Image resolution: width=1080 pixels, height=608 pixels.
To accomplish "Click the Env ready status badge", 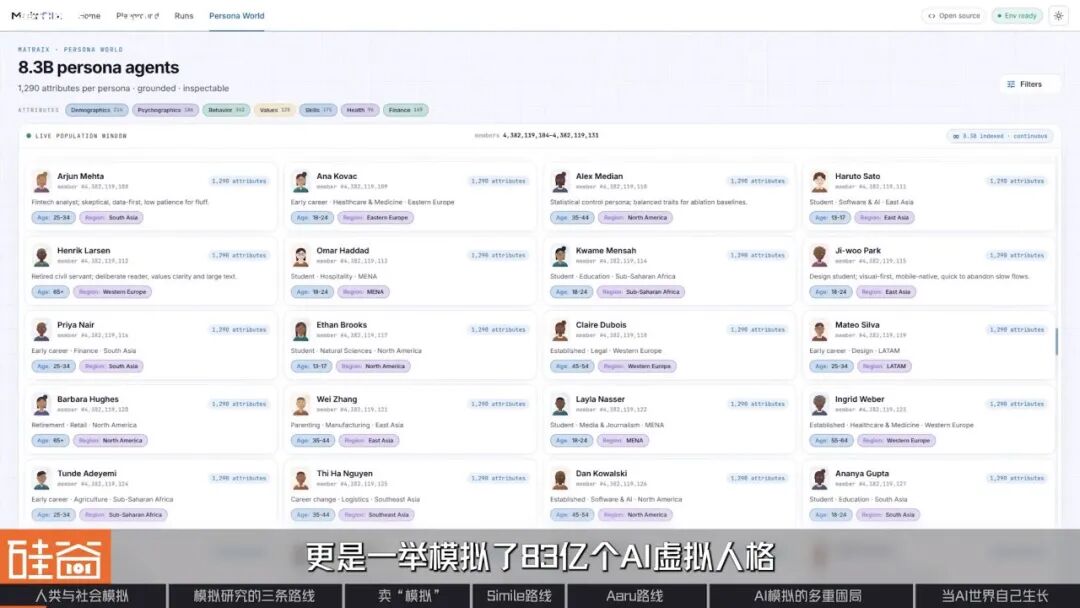I will pyautogui.click(x=1017, y=16).
